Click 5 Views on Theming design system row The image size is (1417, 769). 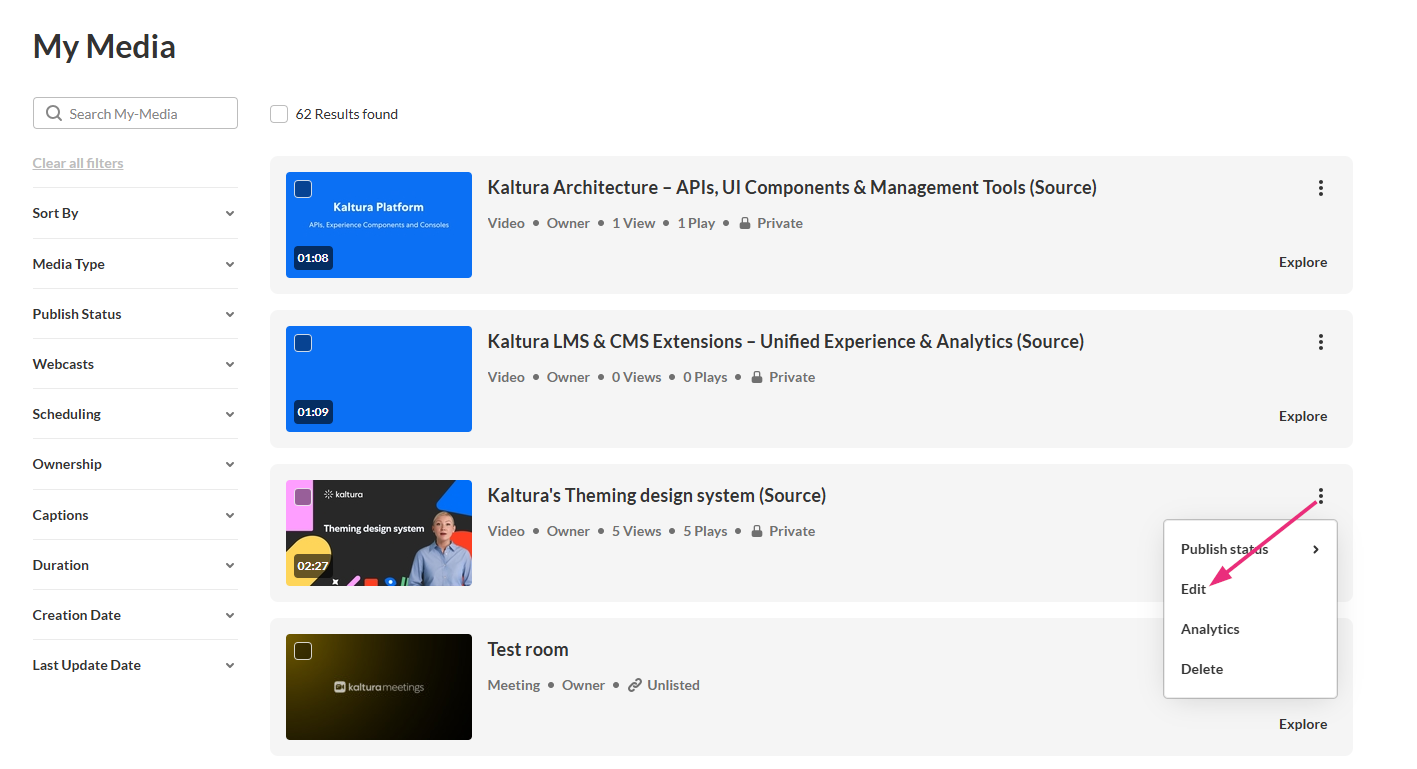(x=637, y=531)
